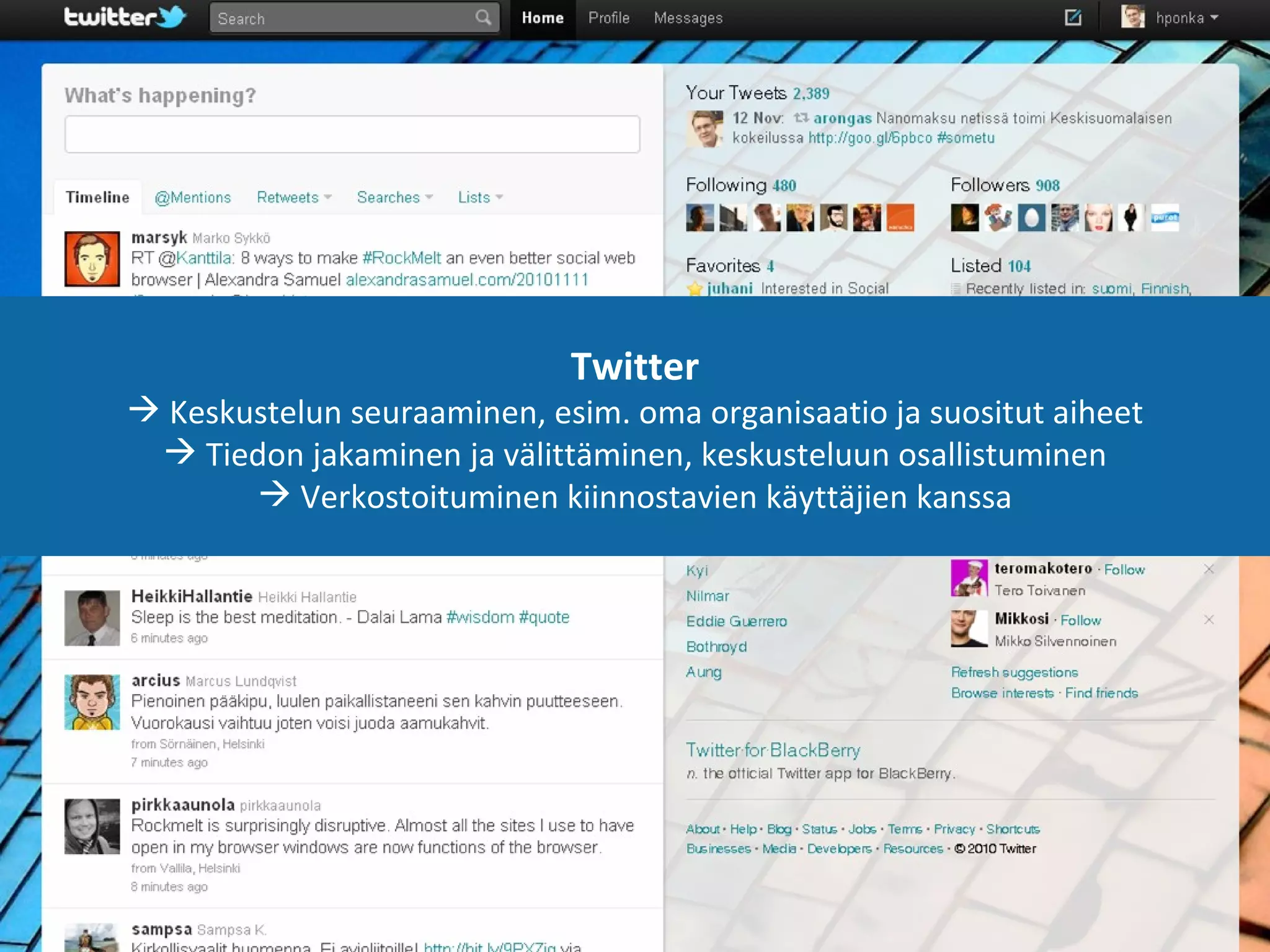Screen dimensions: 1270x952
Task: Select the Timeline tab
Action: pos(97,197)
